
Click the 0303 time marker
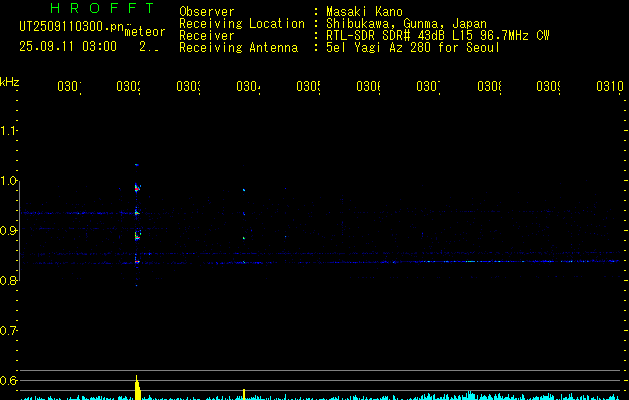tap(188, 86)
